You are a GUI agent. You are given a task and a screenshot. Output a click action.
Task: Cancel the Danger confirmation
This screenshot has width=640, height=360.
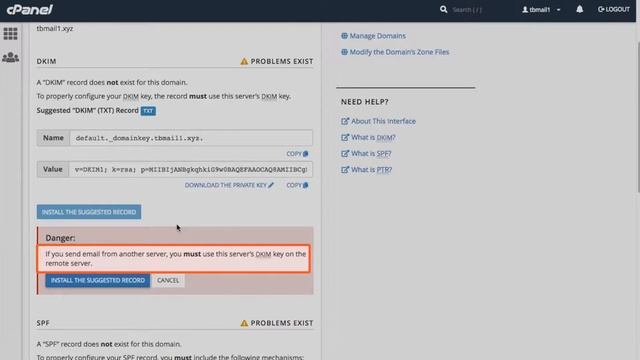(x=168, y=280)
